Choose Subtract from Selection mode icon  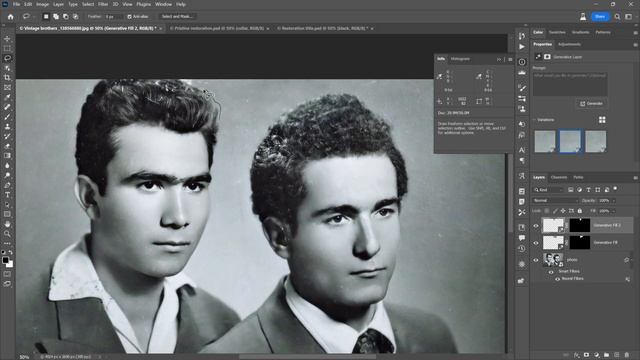pos(66,17)
